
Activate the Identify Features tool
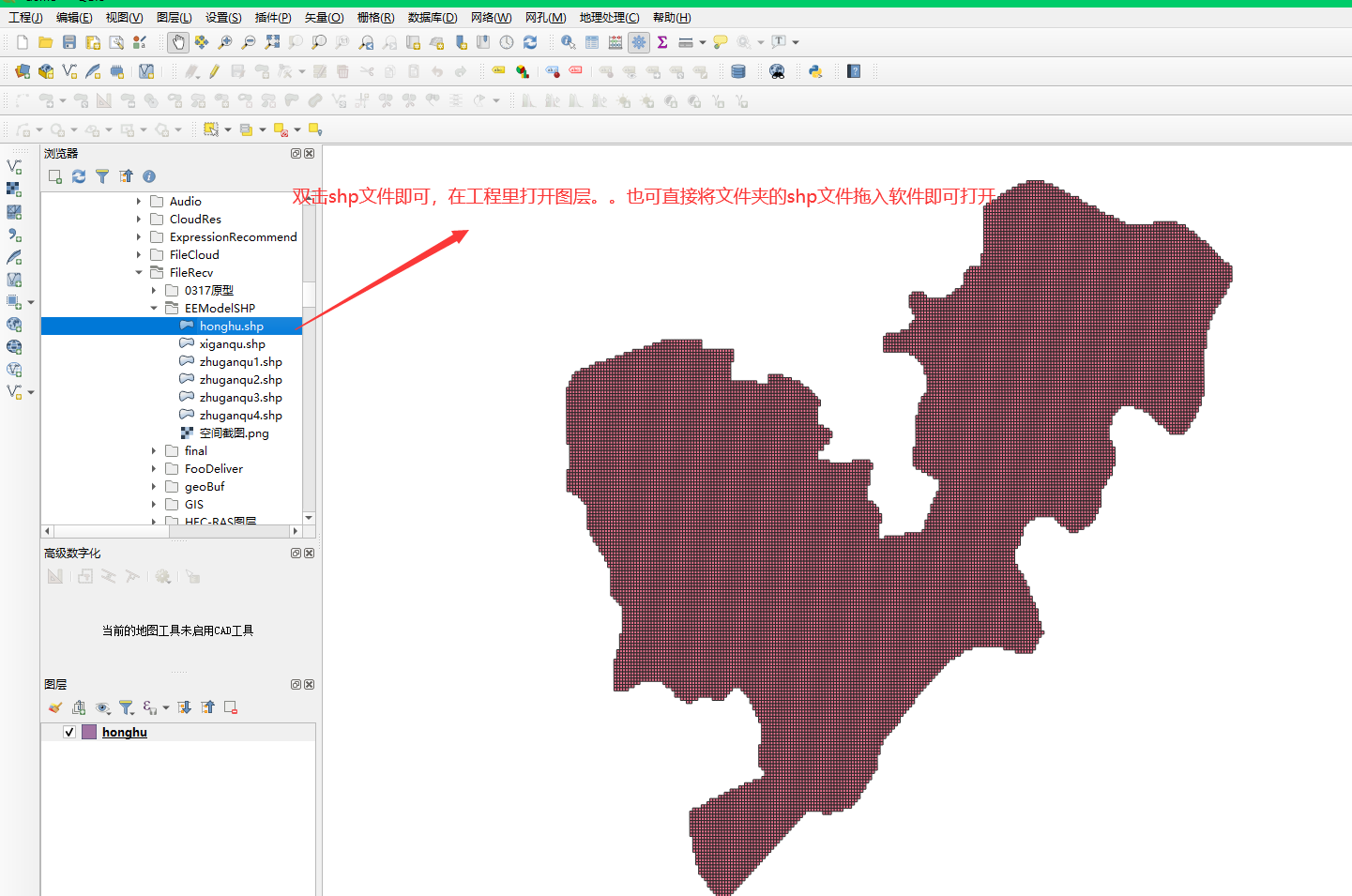568,42
